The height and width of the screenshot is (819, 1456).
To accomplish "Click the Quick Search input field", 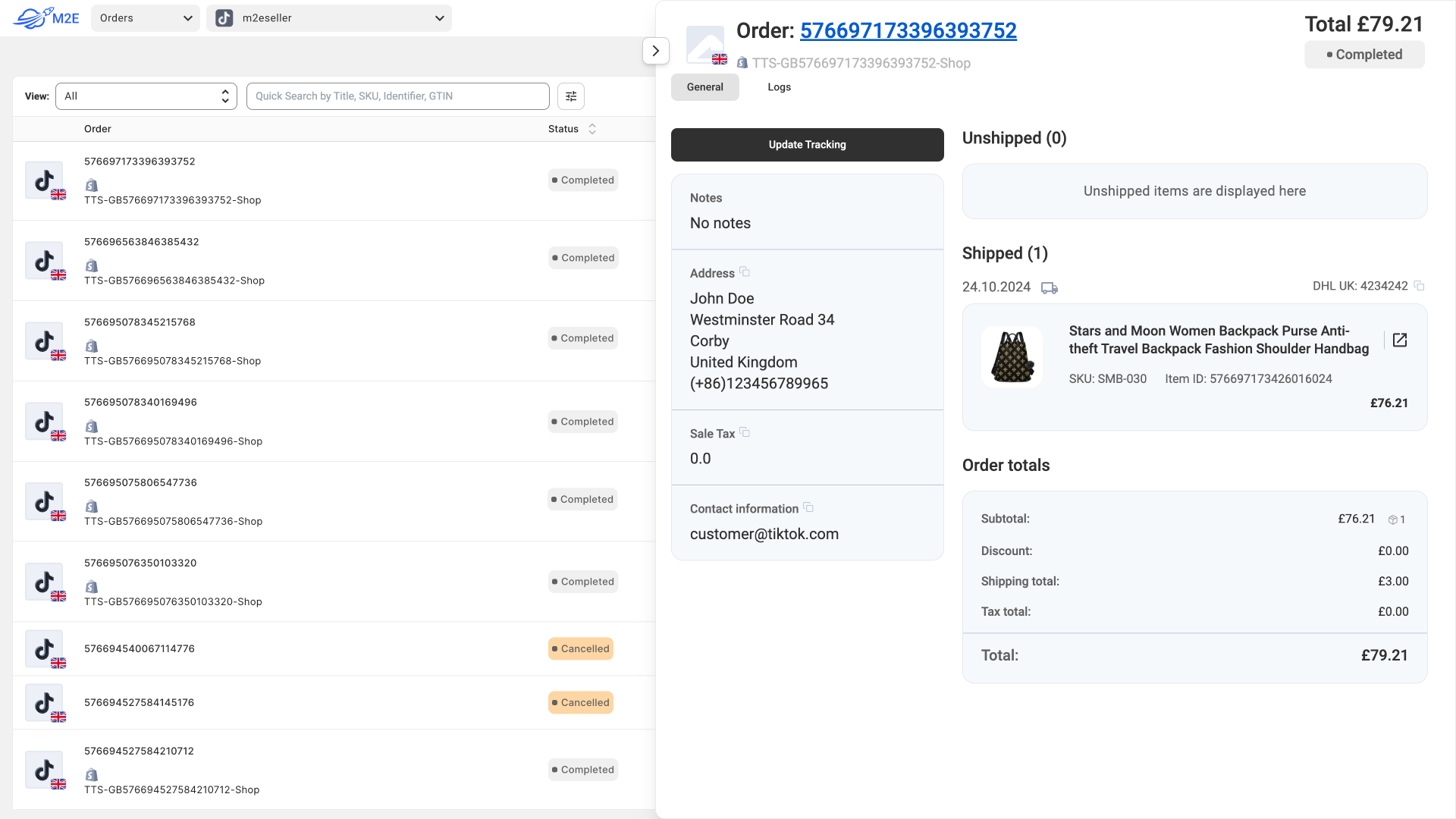I will [x=398, y=96].
